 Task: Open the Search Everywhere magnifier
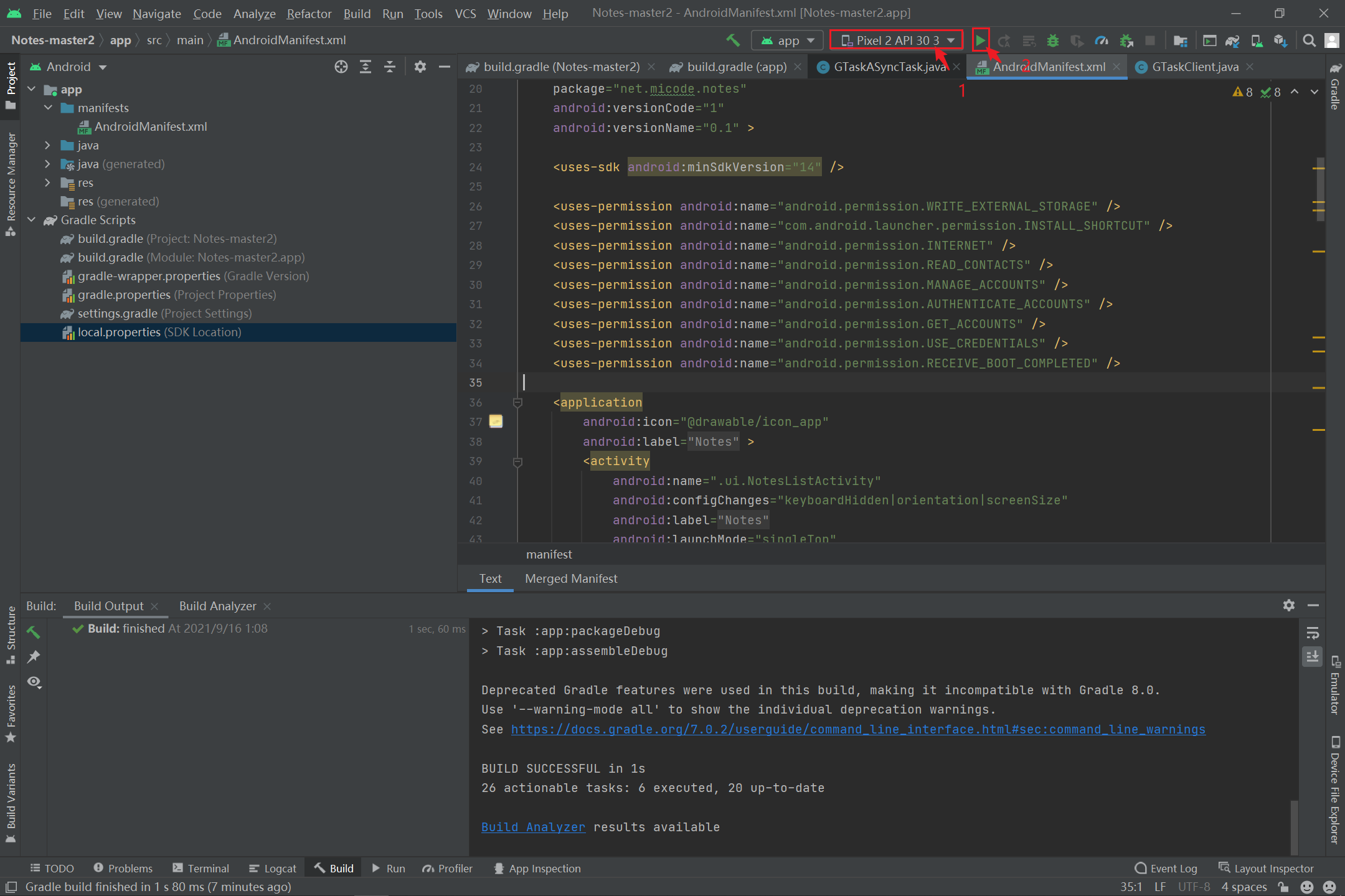coord(1309,40)
